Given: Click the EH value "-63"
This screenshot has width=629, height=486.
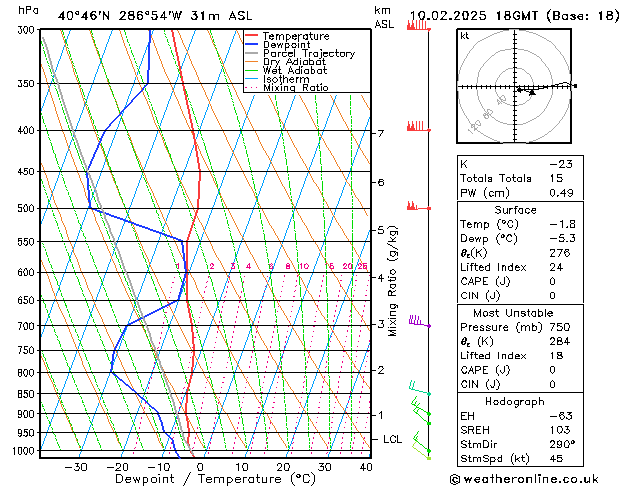Looking at the screenshot, I should 561,416.
